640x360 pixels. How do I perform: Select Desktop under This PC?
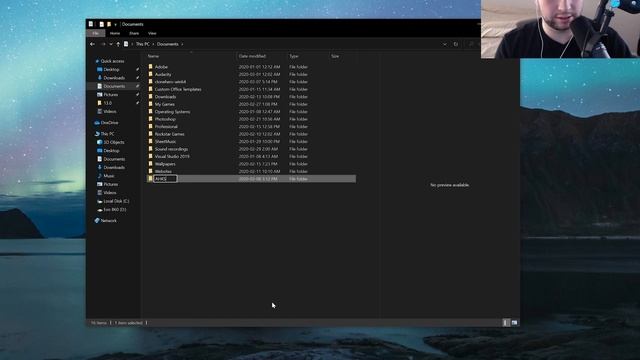[x=111, y=151]
